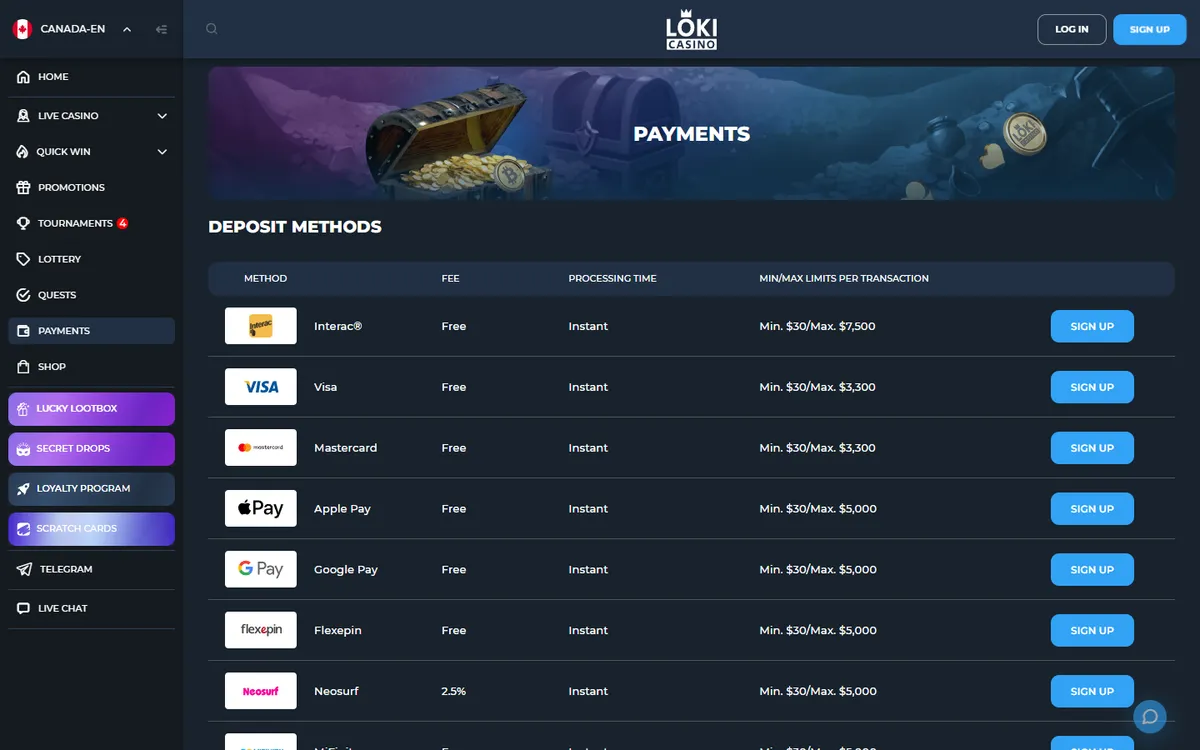1200x750 pixels.
Task: Expand the QUICK WIN chevron
Action: click(162, 152)
